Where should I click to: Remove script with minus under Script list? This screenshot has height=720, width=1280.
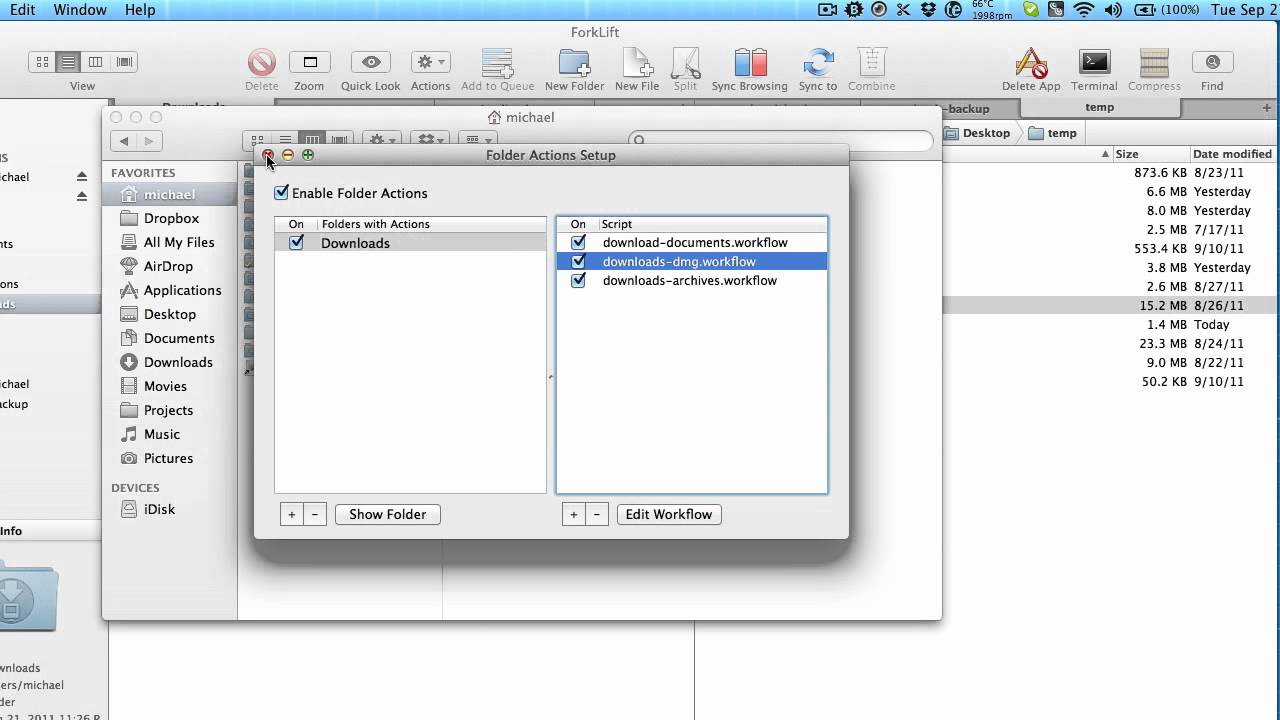pos(597,514)
